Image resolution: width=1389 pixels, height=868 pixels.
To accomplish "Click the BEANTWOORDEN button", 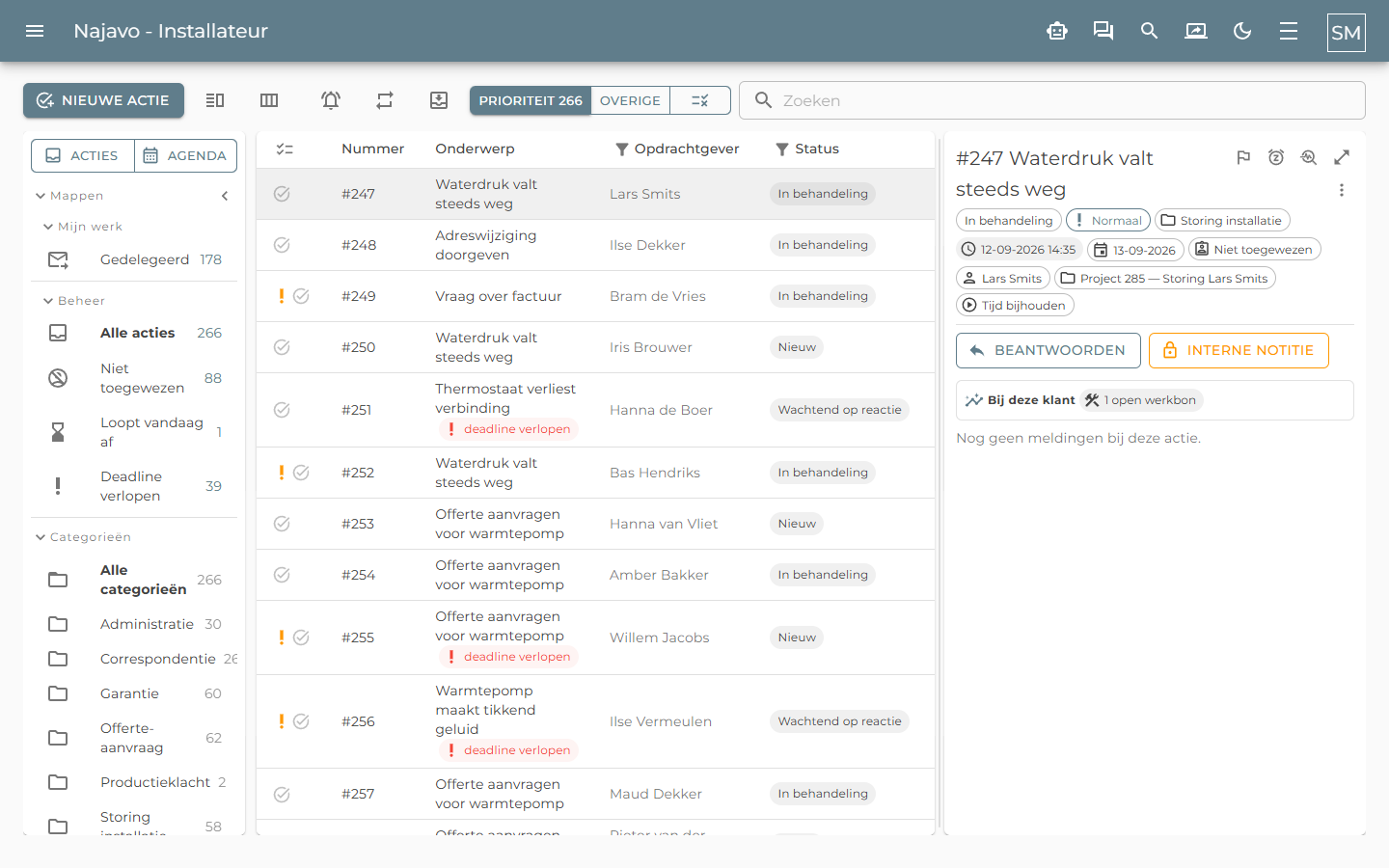I will pyautogui.click(x=1049, y=350).
